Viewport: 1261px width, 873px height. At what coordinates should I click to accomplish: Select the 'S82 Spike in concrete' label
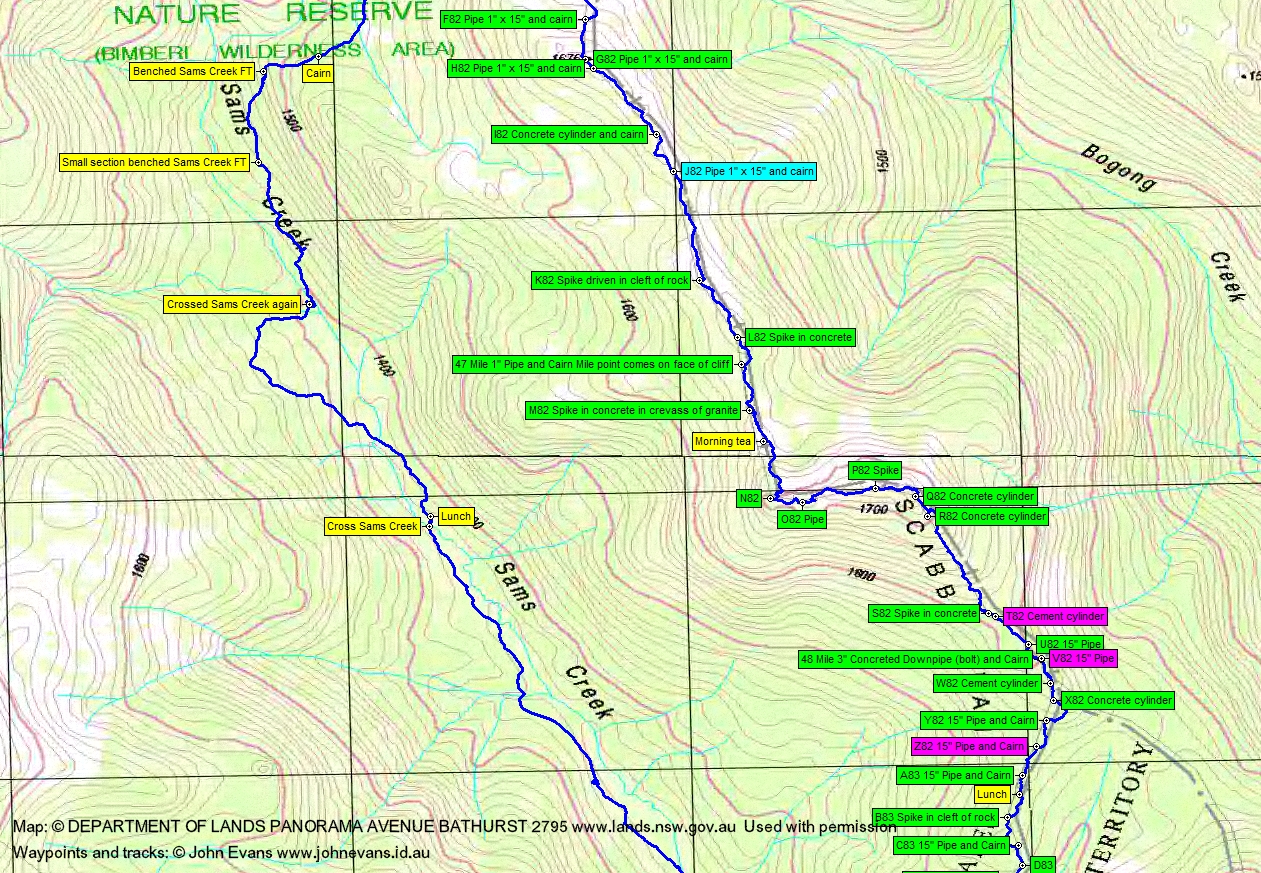pos(924,613)
